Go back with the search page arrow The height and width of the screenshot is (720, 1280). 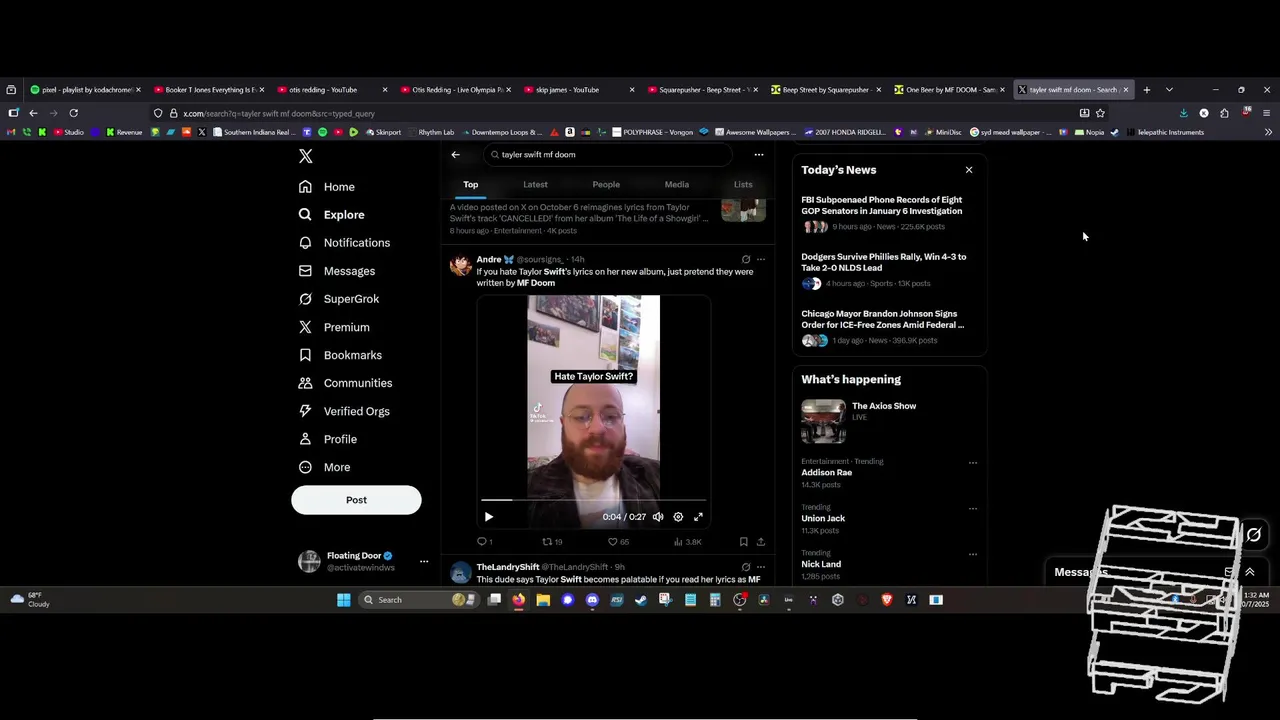456,155
